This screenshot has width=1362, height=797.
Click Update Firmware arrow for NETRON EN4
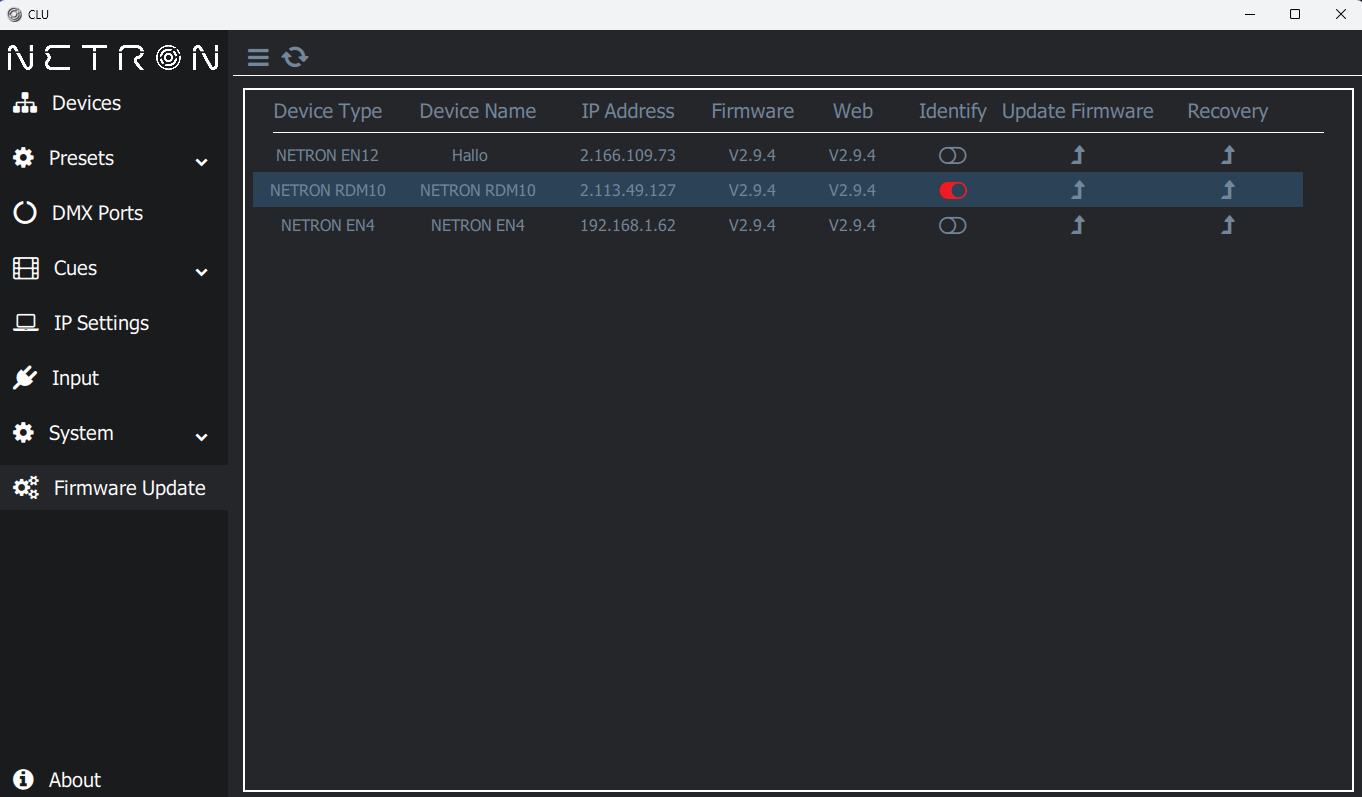[x=1078, y=225]
